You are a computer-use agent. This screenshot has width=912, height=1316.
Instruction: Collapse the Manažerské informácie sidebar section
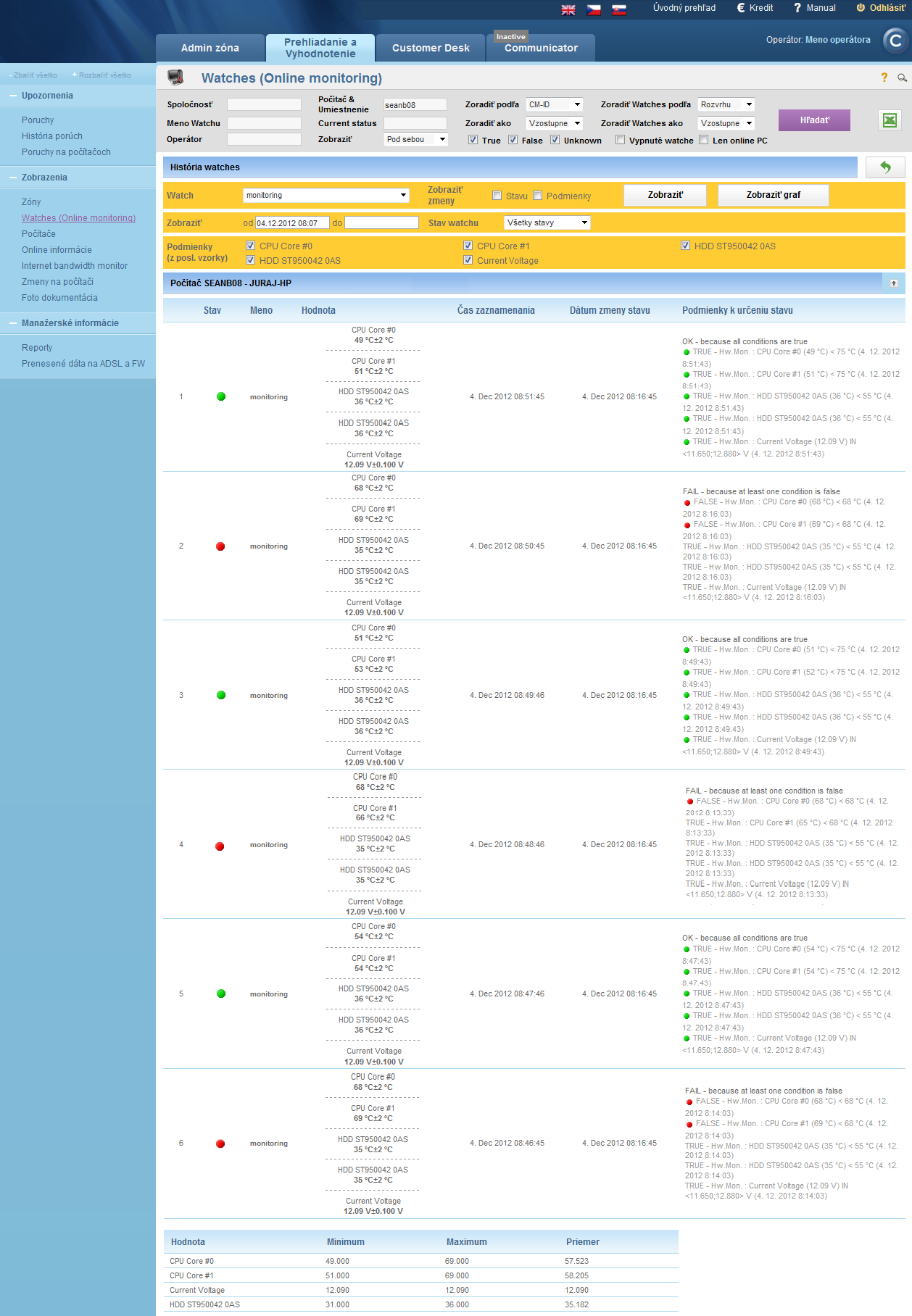point(13,323)
